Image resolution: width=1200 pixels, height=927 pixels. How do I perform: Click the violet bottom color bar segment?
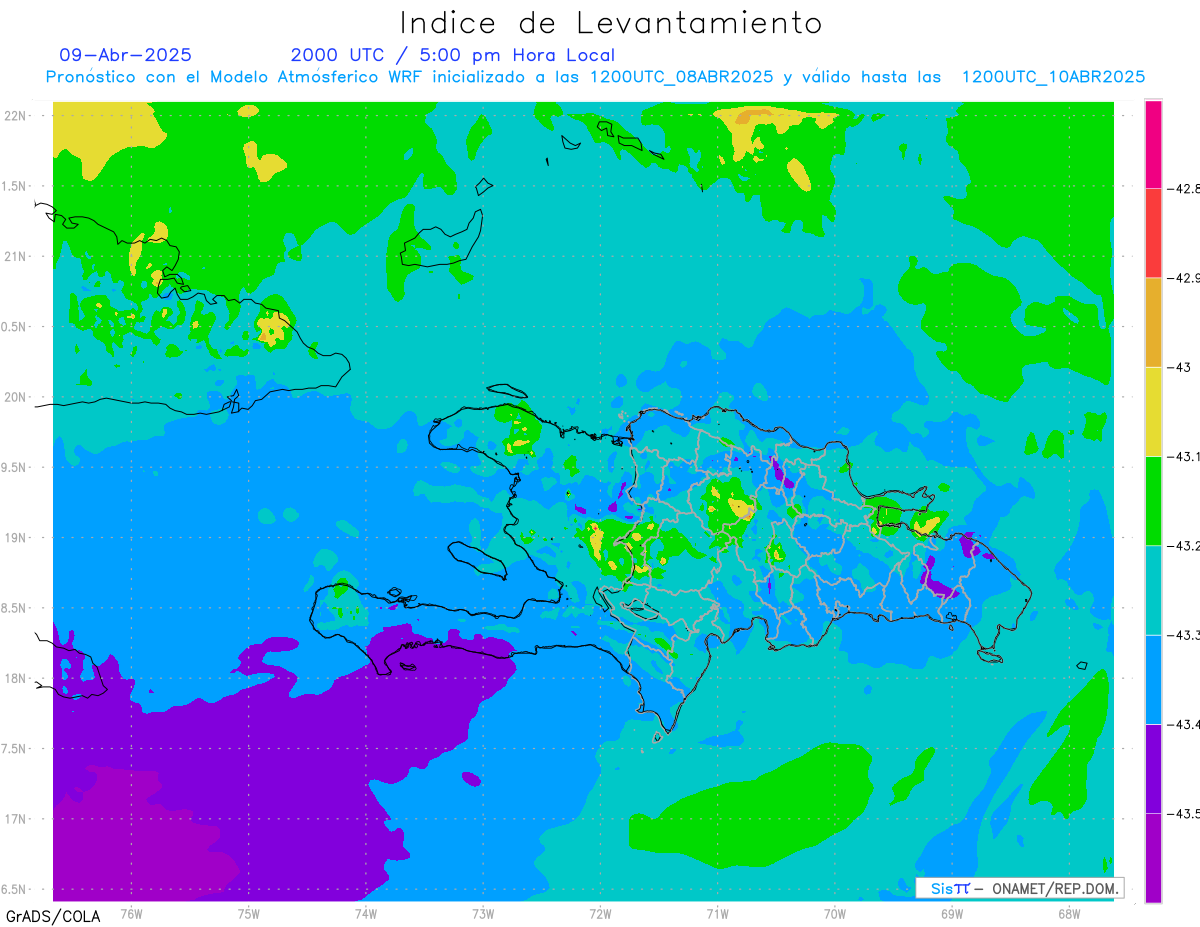click(1153, 857)
